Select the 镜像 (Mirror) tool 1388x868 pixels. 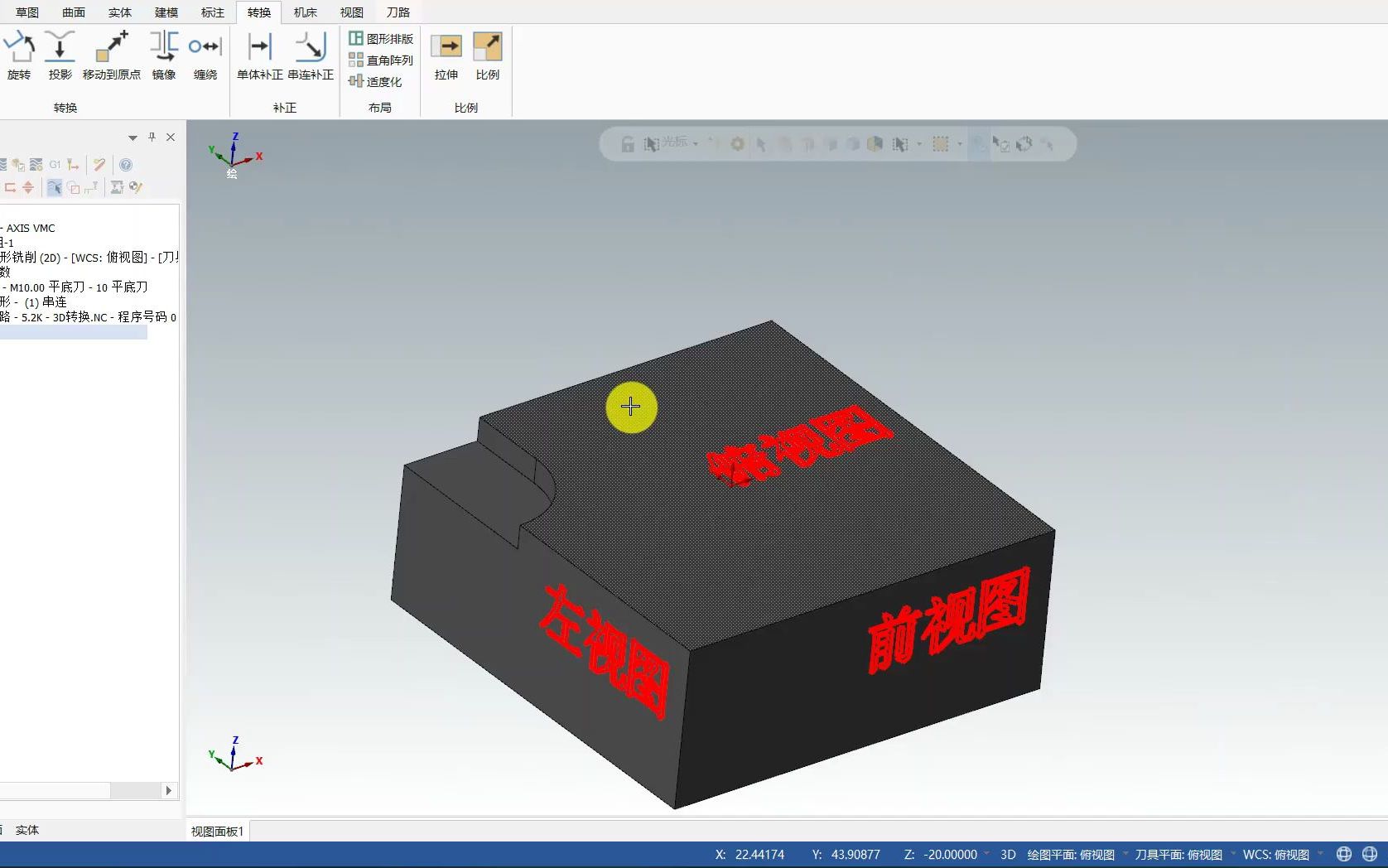pos(163,56)
